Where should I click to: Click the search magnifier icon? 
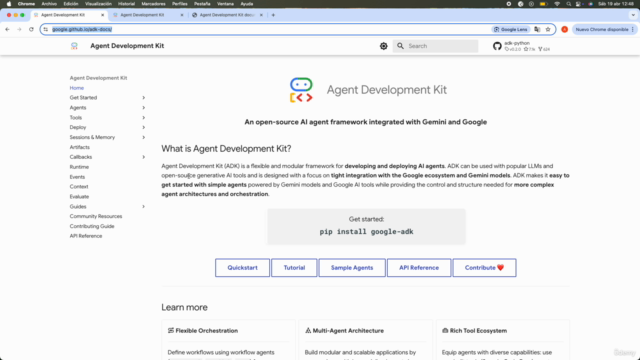coord(400,46)
